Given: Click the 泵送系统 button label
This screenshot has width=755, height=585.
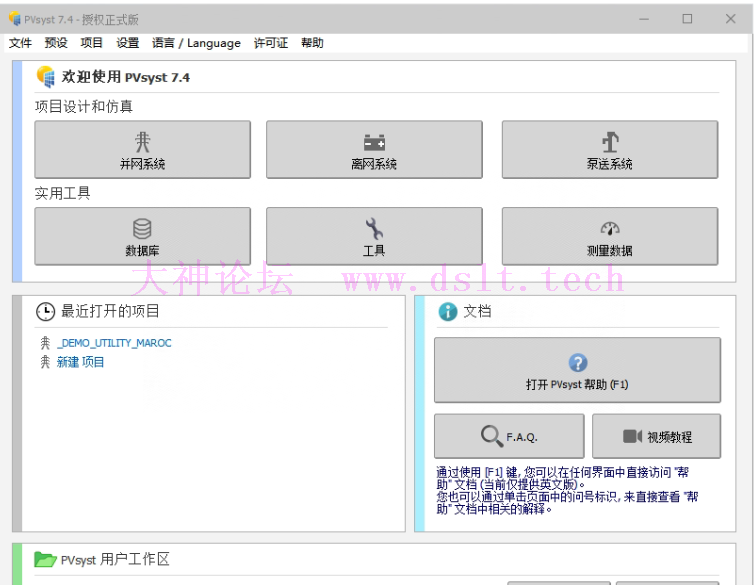Looking at the screenshot, I should coord(610,164).
